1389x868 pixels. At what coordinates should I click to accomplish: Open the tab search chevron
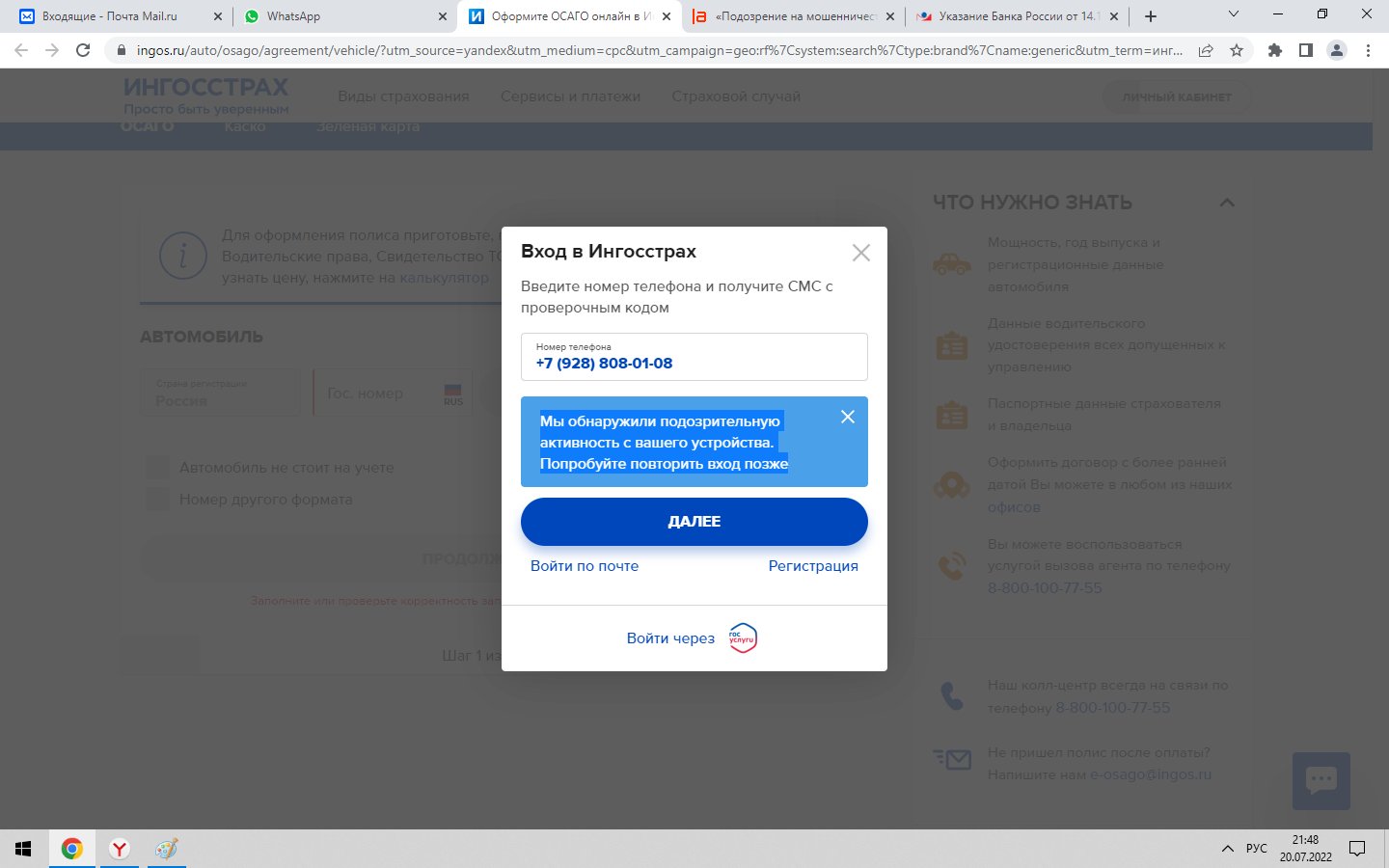tap(1233, 14)
